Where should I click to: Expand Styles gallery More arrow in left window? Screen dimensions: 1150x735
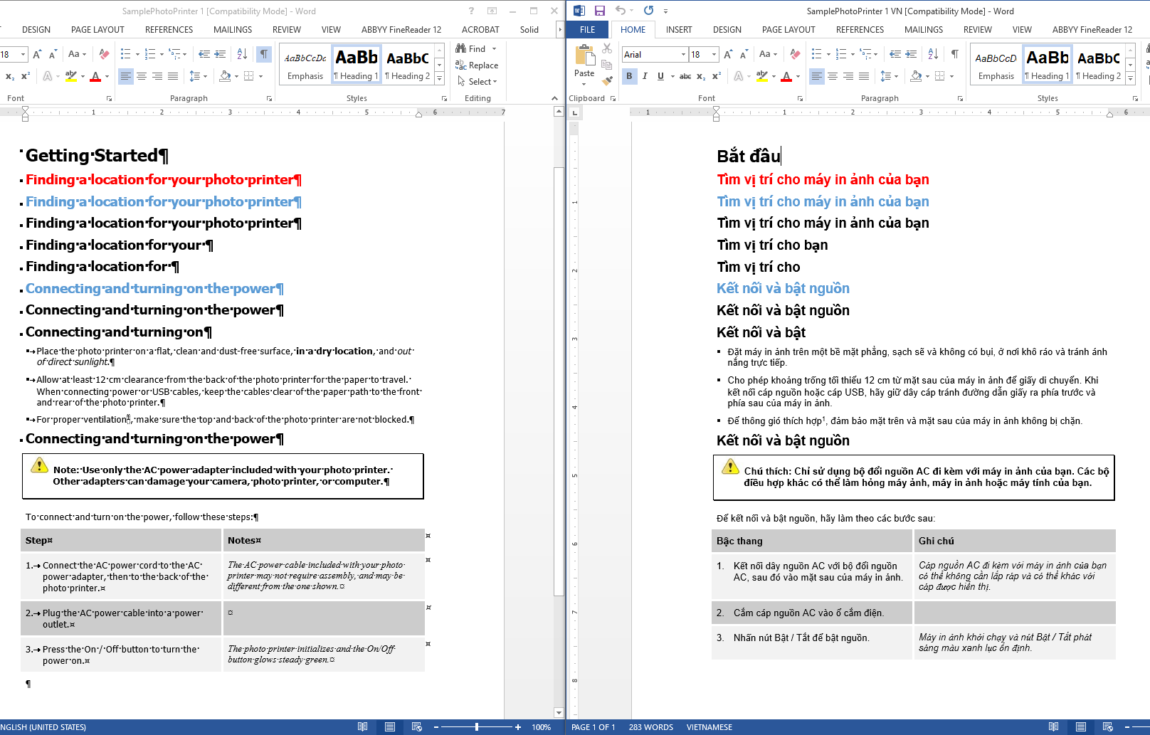pyautogui.click(x=439, y=76)
